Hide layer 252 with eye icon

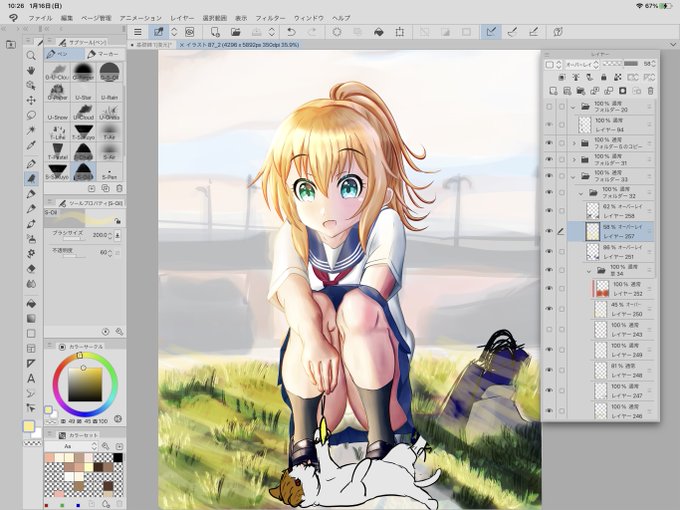pos(549,289)
